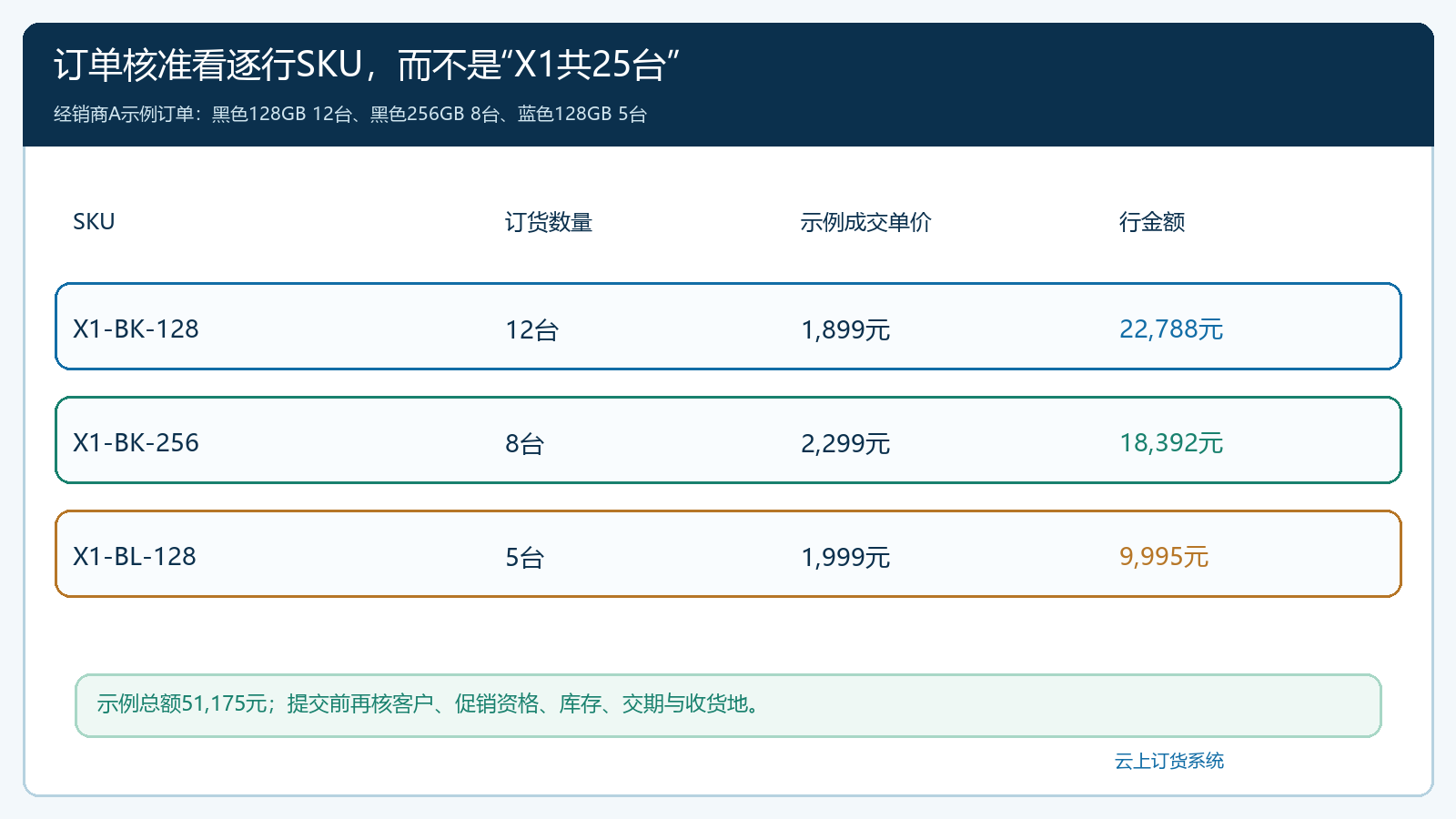Screen dimensions: 1456x819
Task: Click the 示例总额51,175元 summary note
Action: (x=728, y=705)
